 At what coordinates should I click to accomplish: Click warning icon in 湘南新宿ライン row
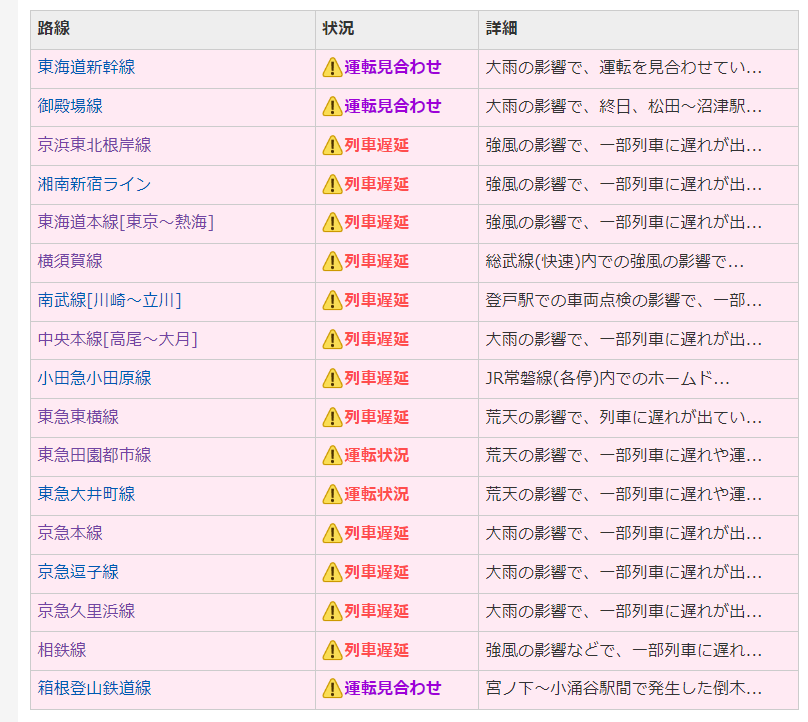332,184
